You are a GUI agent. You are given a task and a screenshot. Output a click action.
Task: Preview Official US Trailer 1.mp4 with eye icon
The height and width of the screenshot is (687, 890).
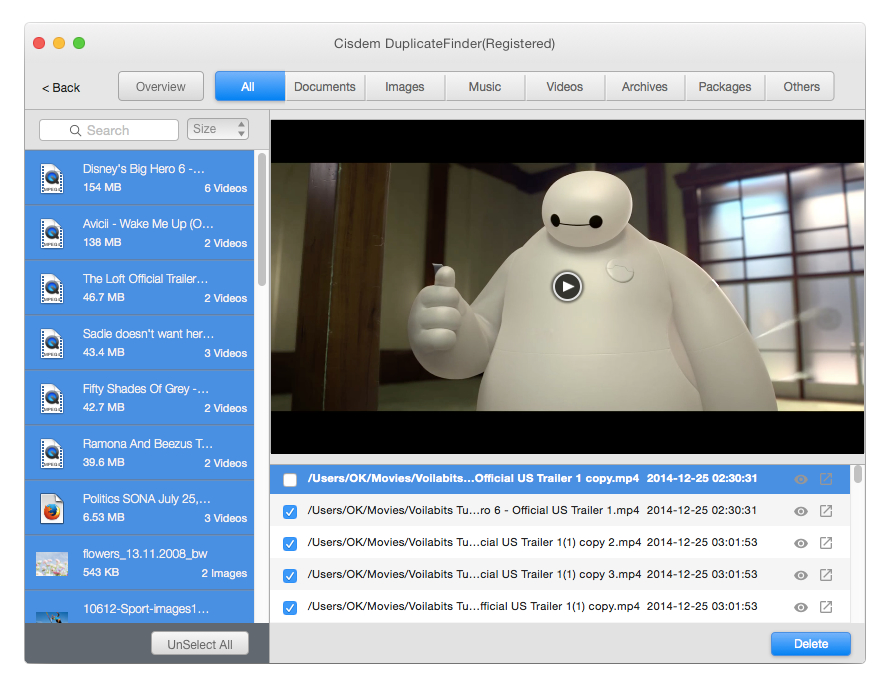pos(801,512)
